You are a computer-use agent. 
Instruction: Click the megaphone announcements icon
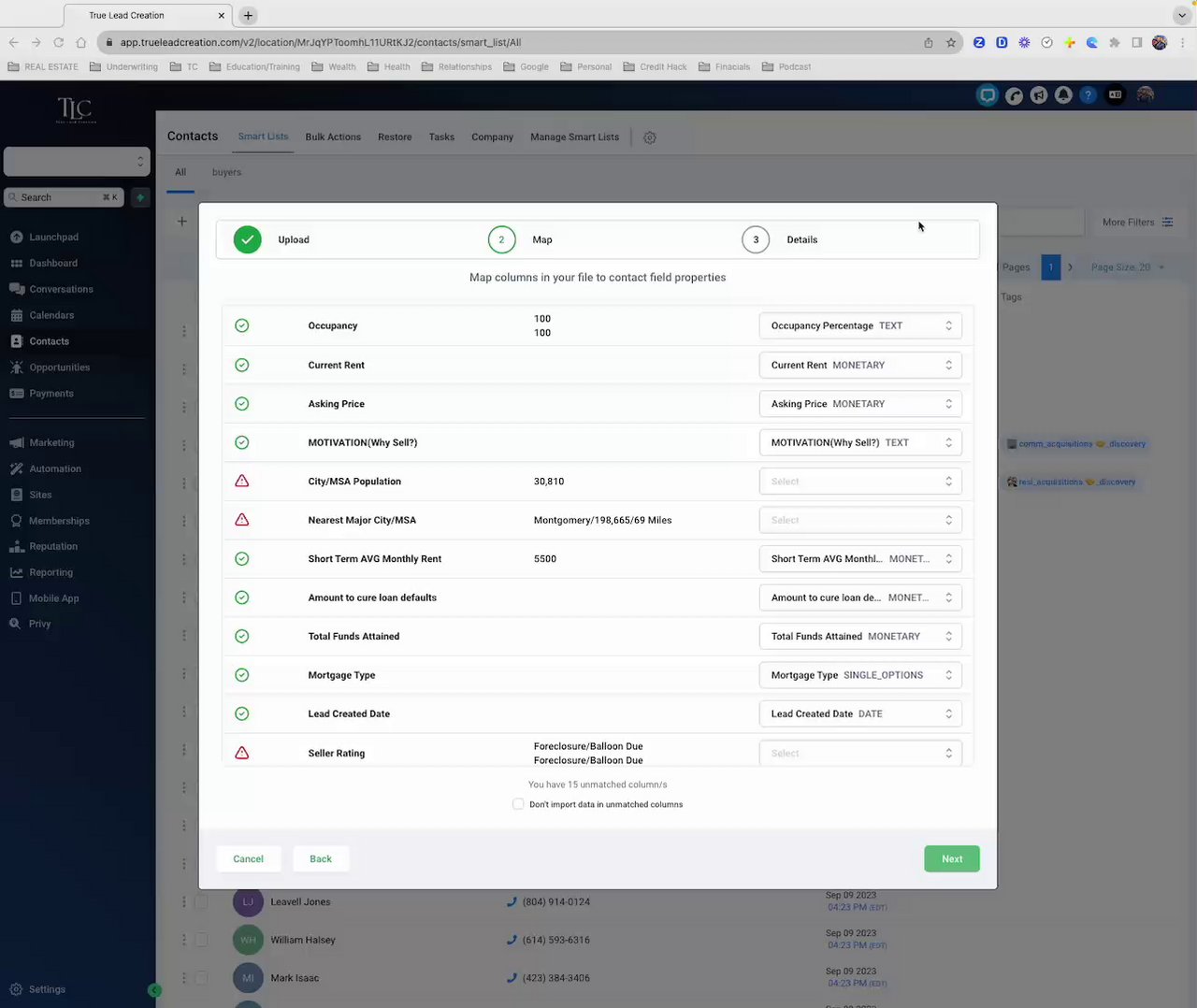[x=1039, y=95]
